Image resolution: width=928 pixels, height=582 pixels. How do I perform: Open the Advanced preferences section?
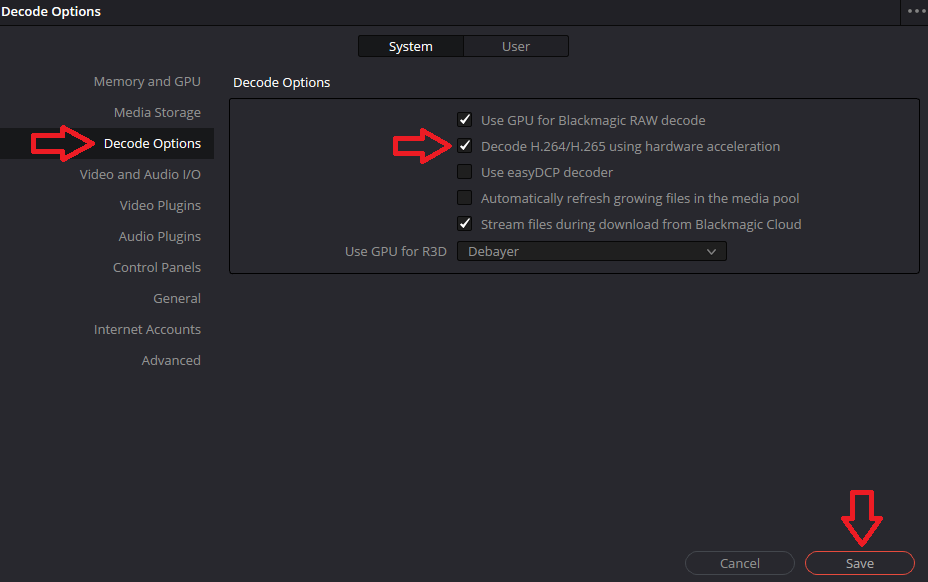[x=171, y=360]
